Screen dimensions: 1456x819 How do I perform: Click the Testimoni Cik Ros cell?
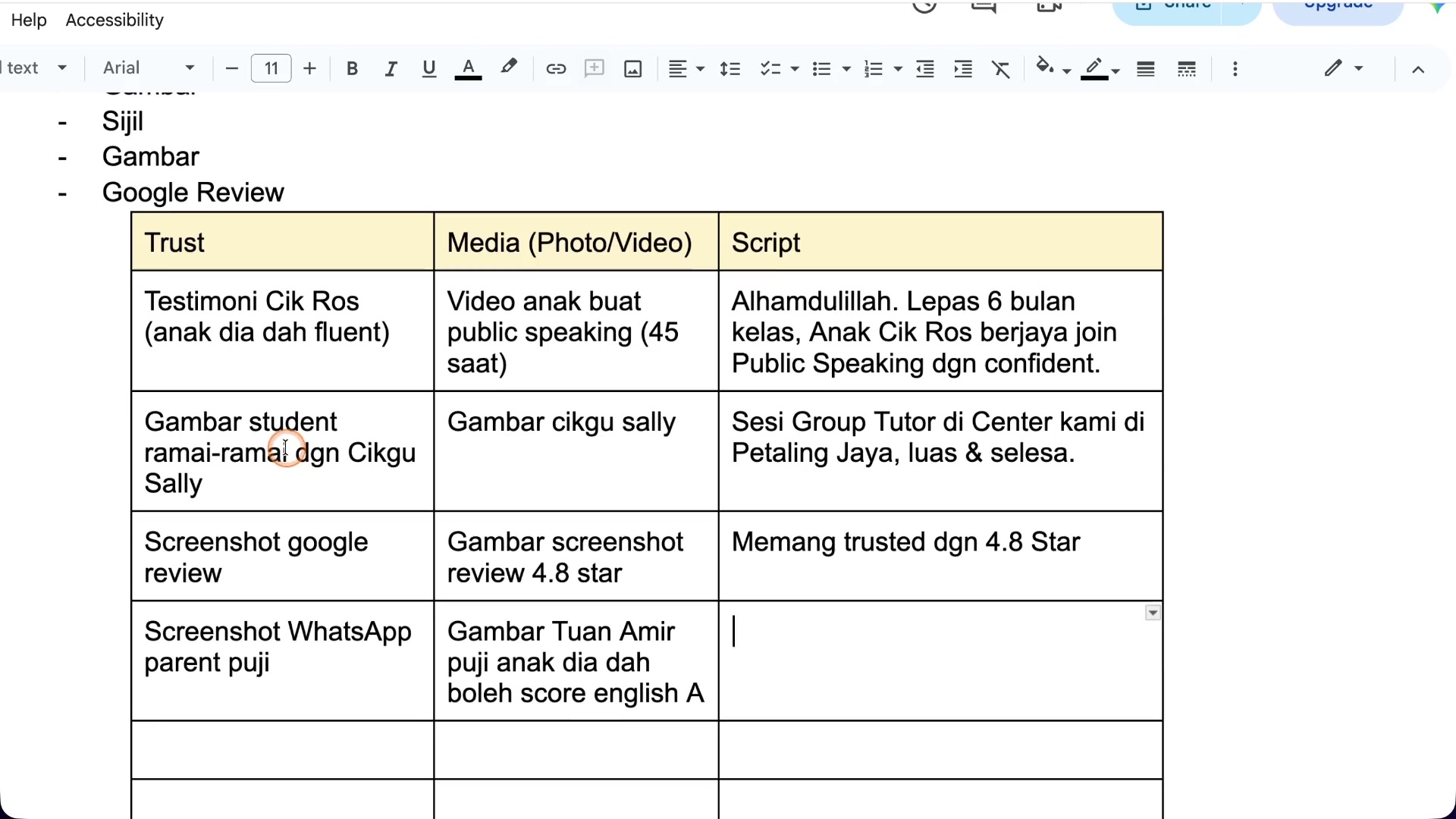(282, 331)
